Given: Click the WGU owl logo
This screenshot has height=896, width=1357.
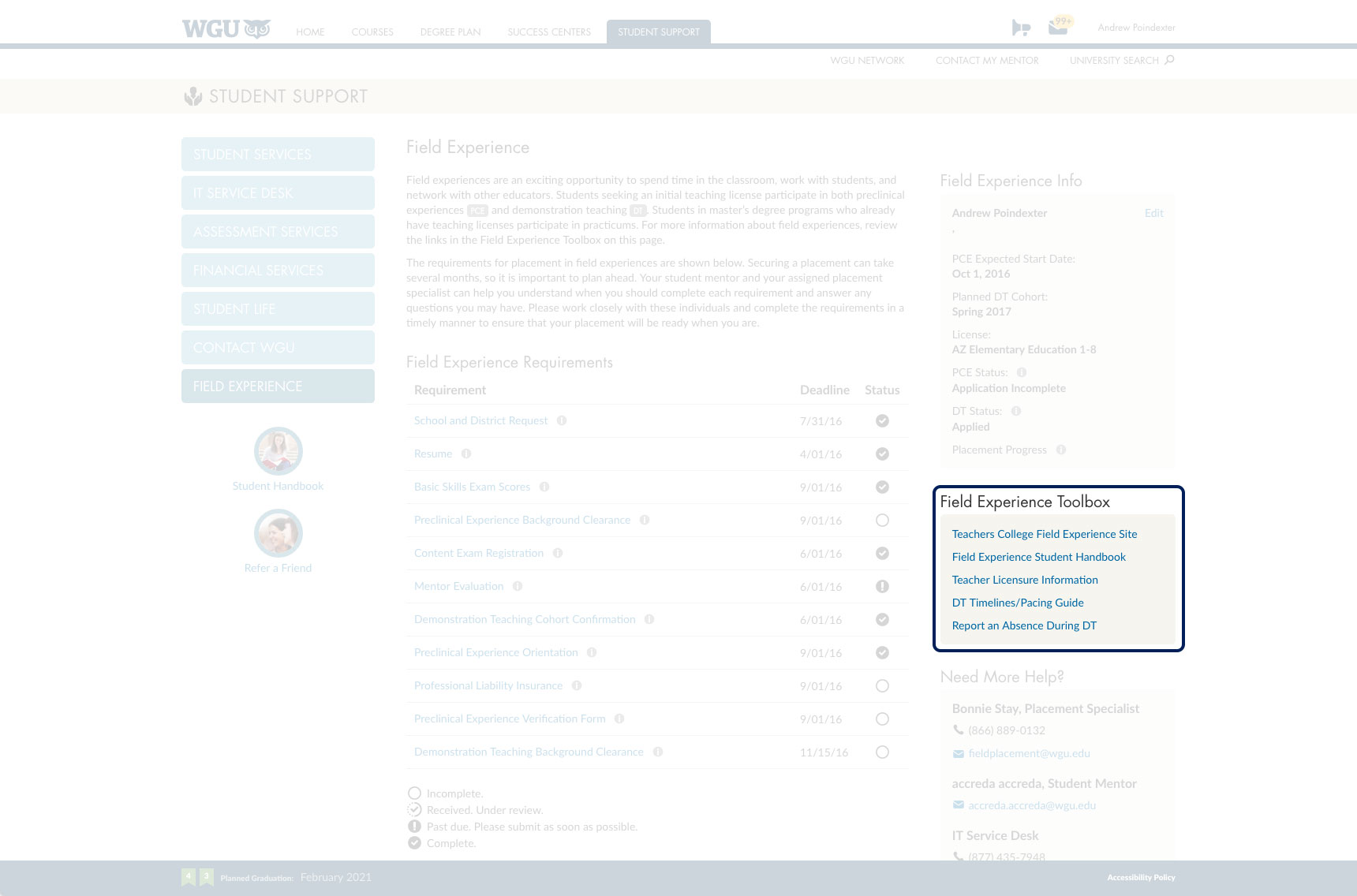Looking at the screenshot, I should 226,29.
